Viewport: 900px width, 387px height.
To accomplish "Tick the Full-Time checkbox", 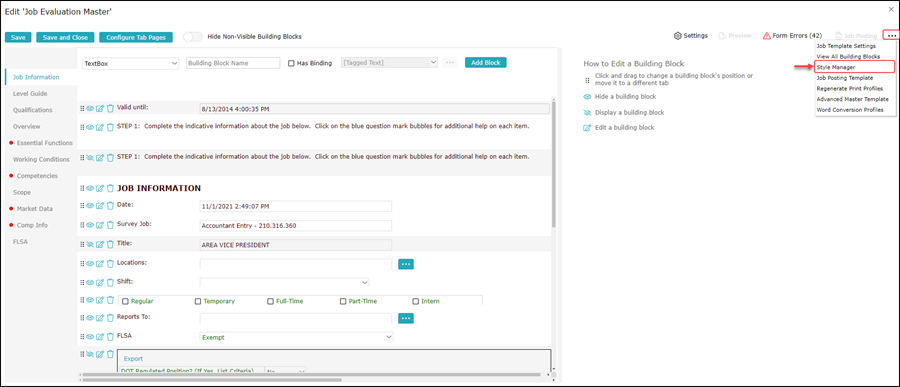I will (270, 301).
